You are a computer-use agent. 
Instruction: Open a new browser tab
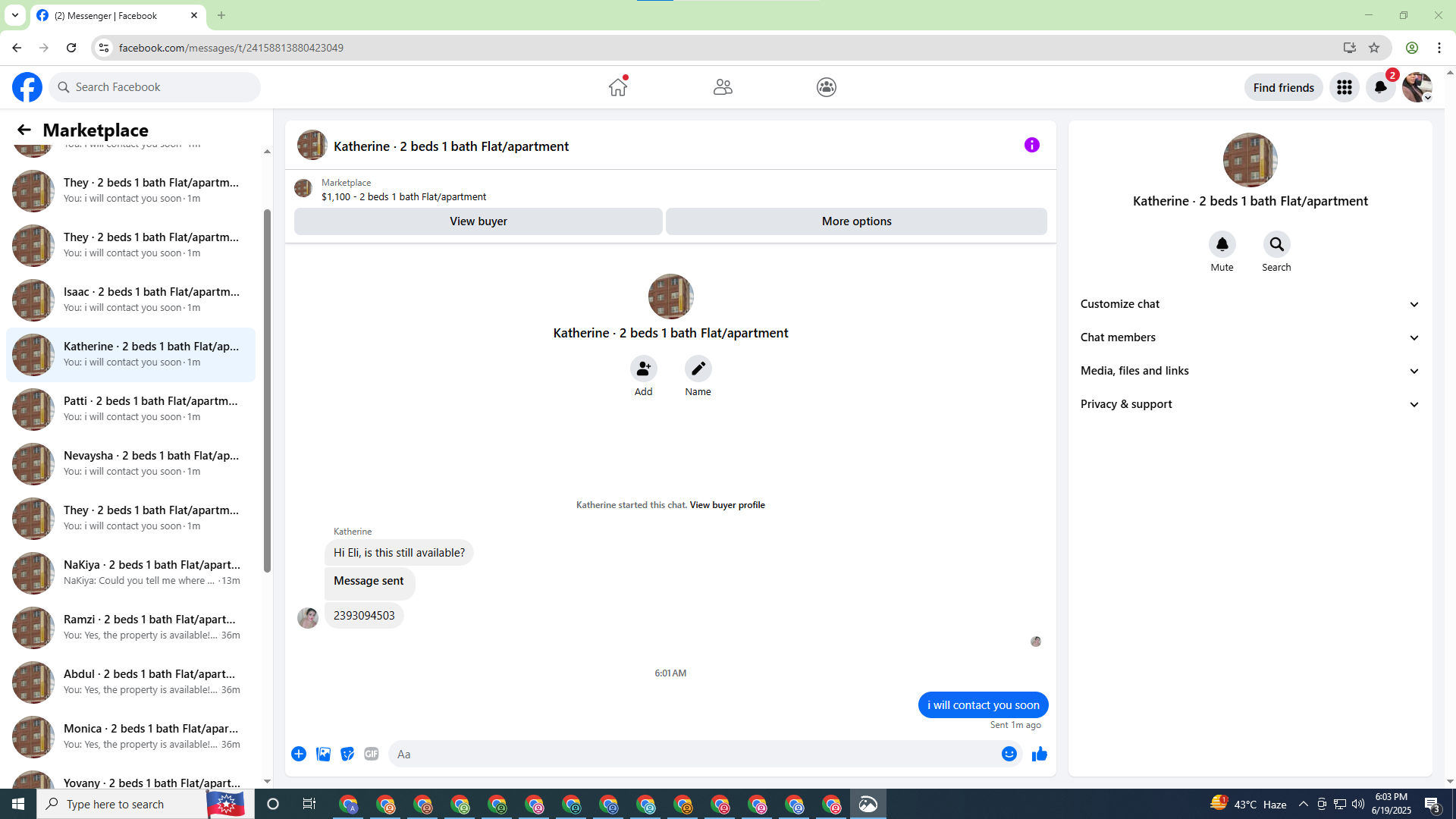coord(221,15)
